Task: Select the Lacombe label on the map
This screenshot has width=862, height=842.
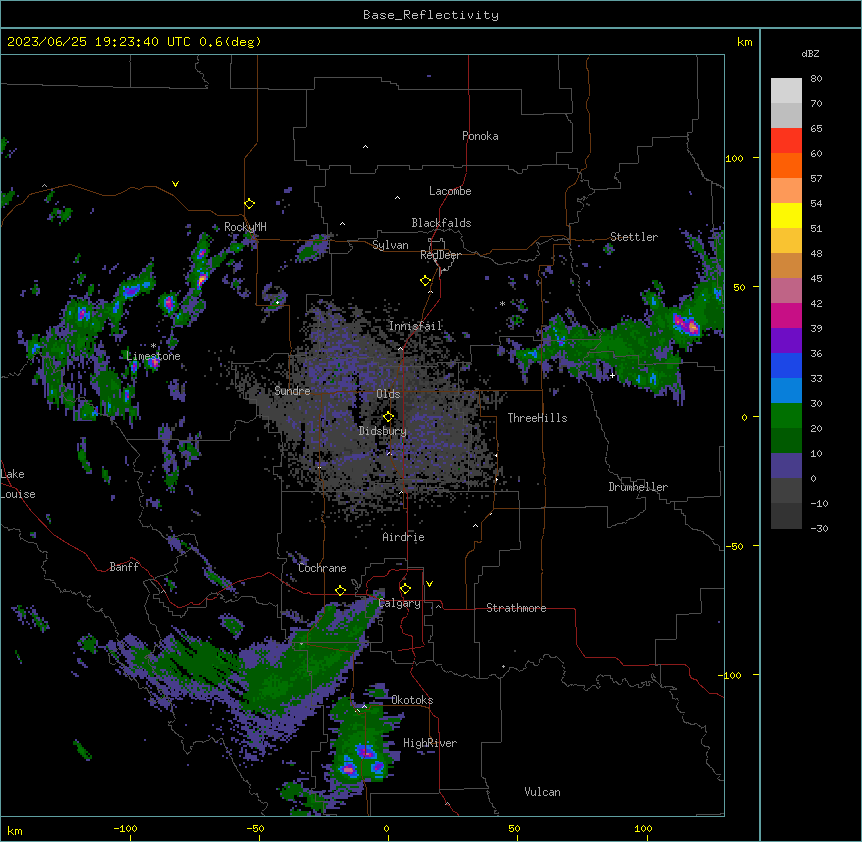Action: pyautogui.click(x=450, y=191)
